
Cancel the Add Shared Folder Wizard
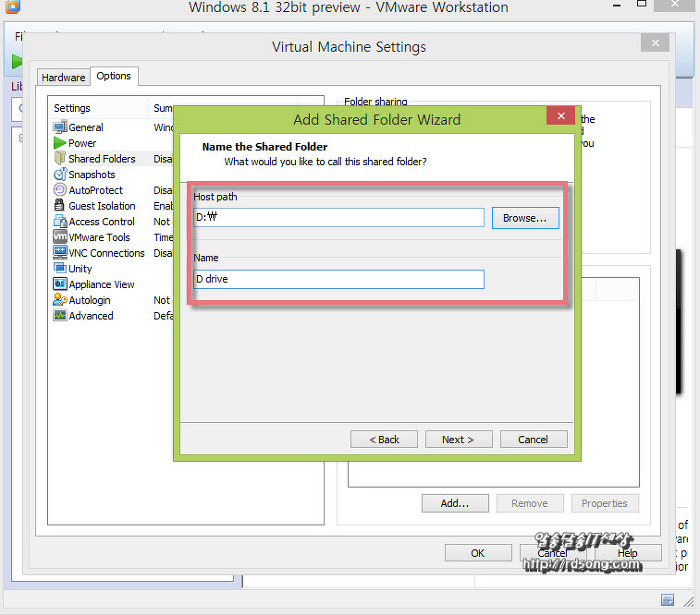[532, 439]
